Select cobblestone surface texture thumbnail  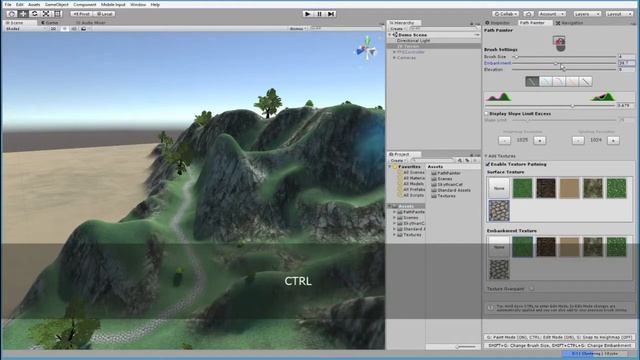coord(499,211)
